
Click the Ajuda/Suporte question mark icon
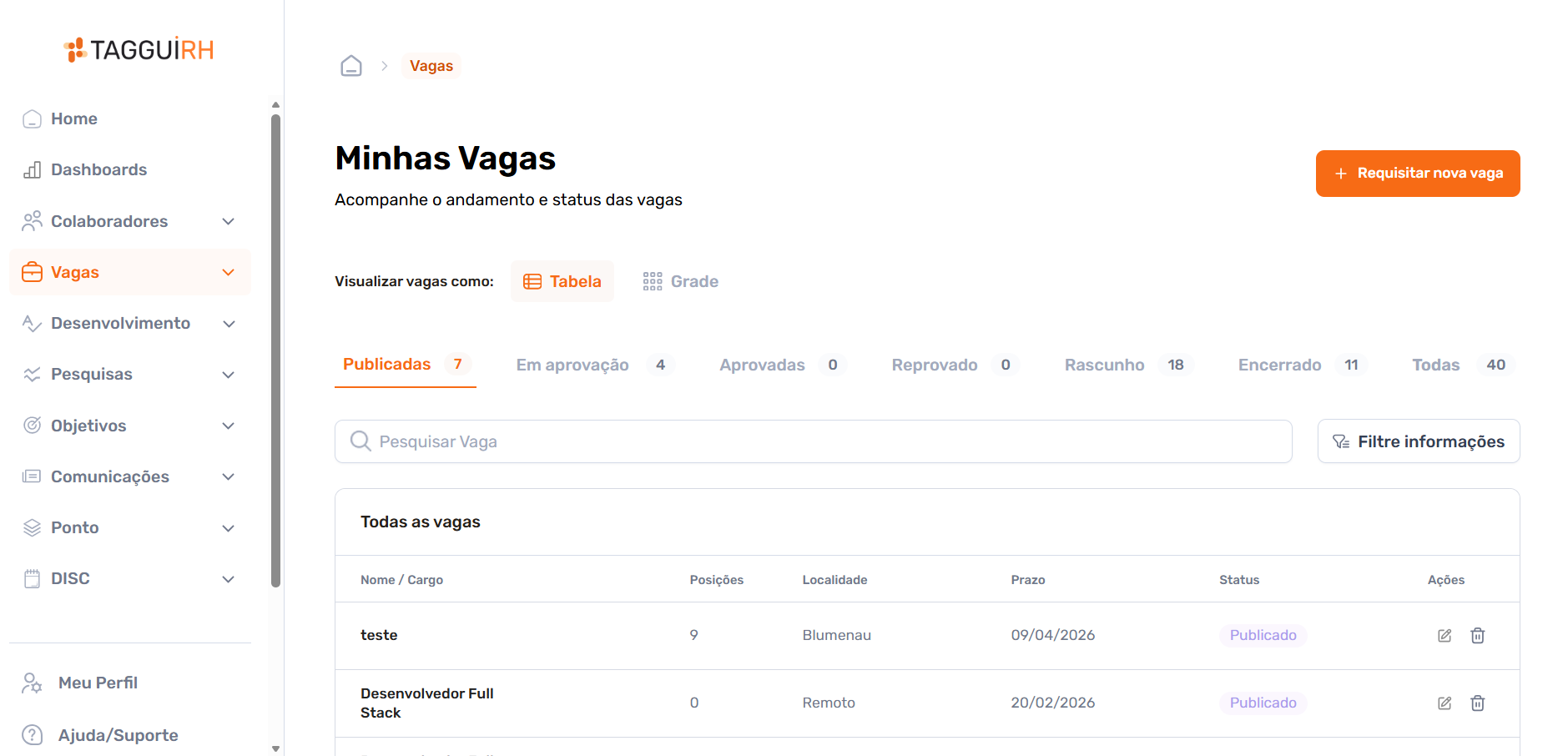pyautogui.click(x=32, y=735)
